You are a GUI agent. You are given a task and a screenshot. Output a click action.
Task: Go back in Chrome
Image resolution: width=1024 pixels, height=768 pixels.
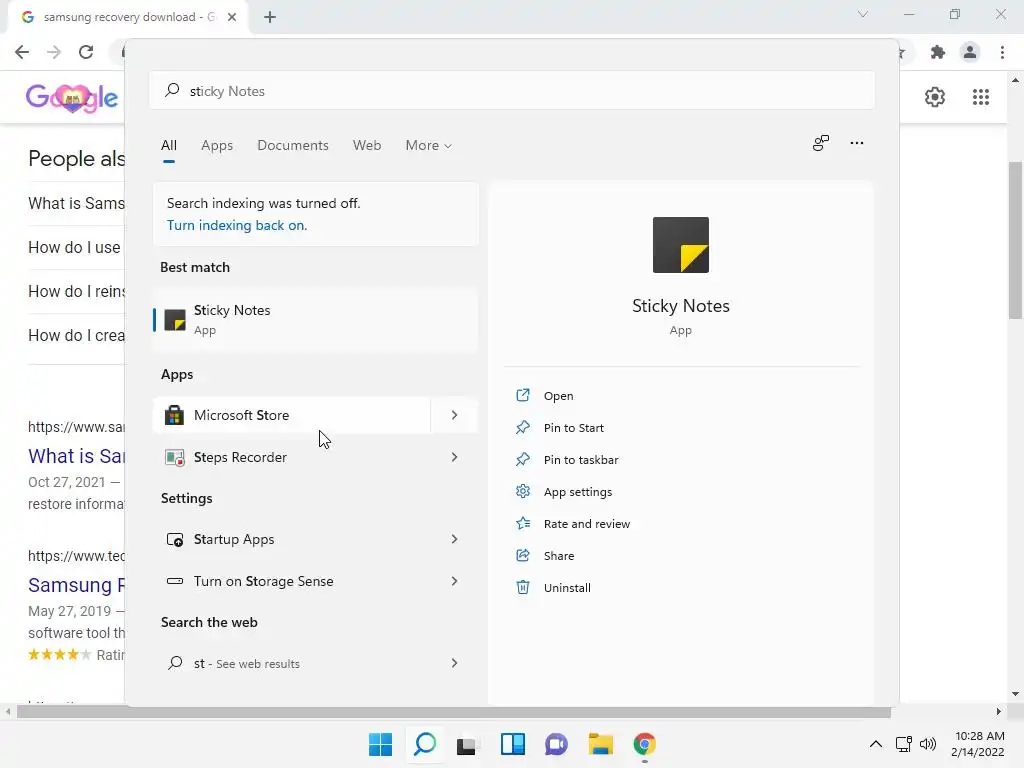pos(22,52)
